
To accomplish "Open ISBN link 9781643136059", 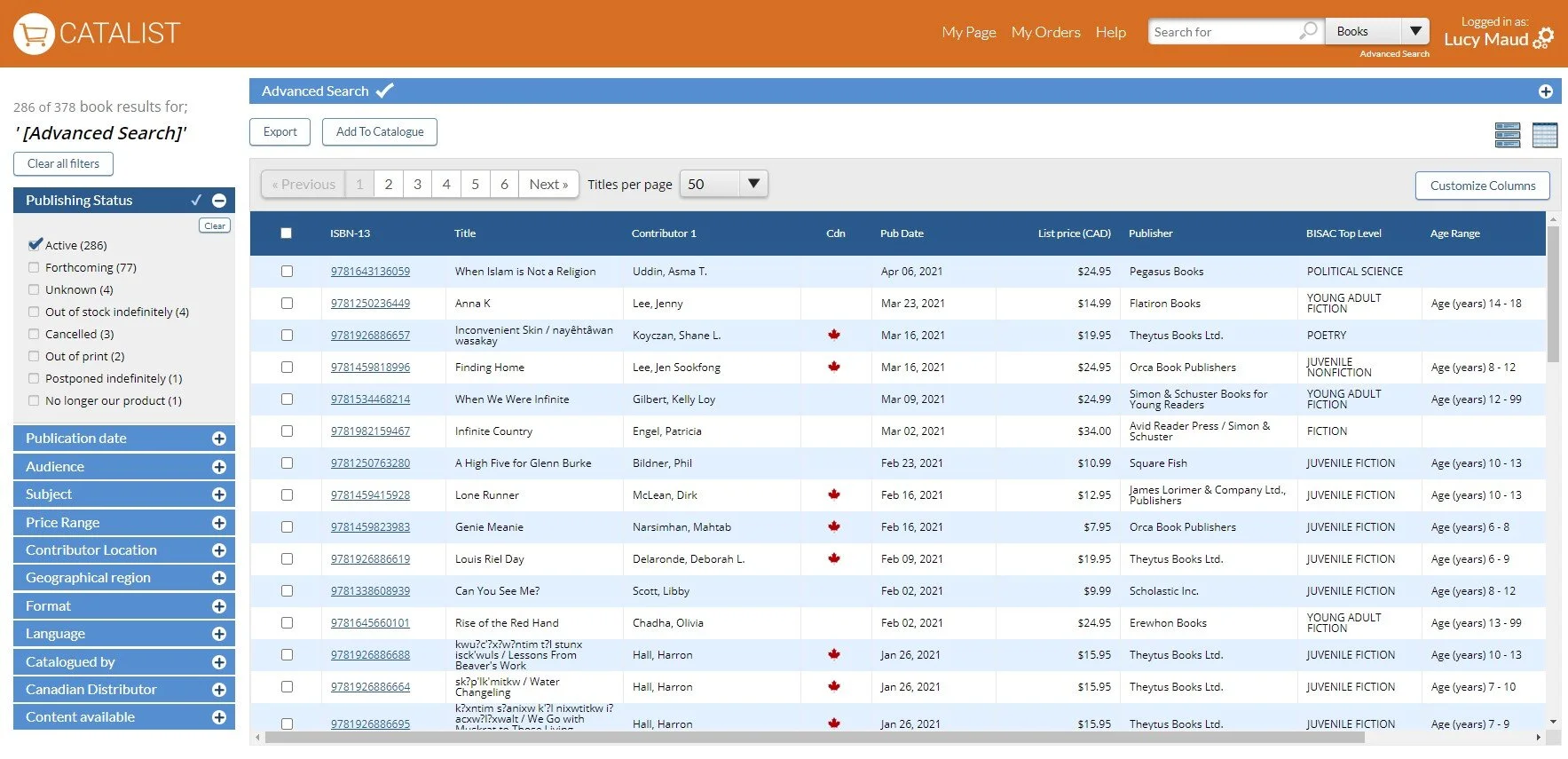I will coord(370,272).
